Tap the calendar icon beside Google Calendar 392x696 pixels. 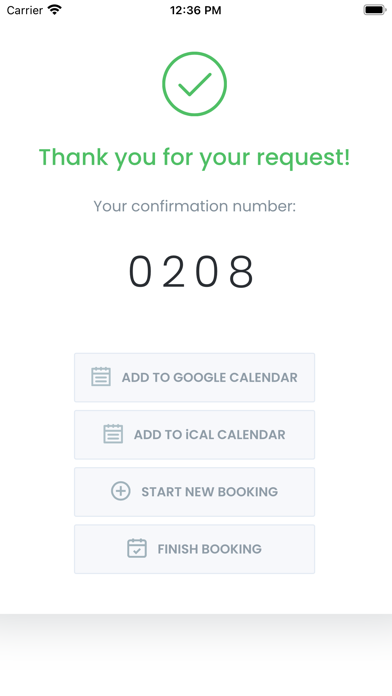pos(101,377)
